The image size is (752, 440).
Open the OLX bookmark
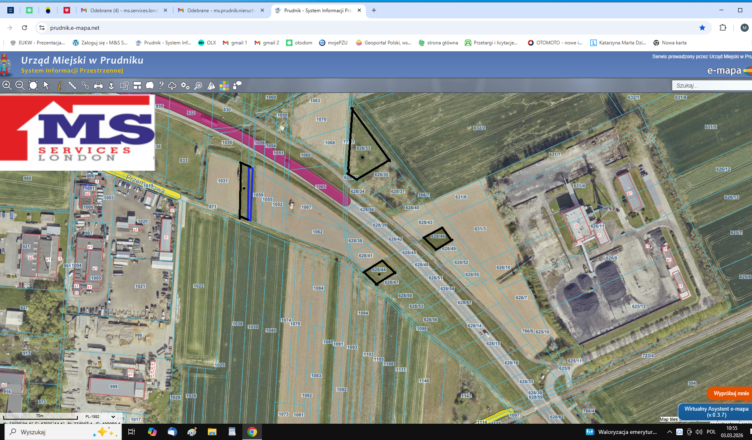pyautogui.click(x=207, y=43)
